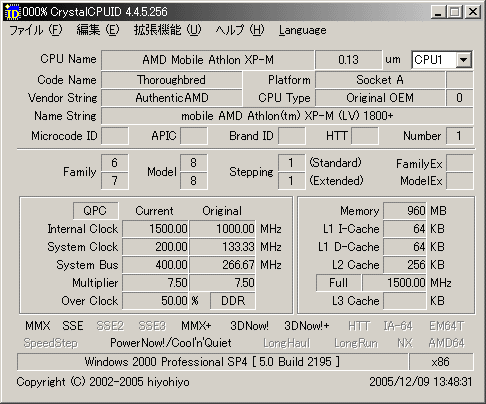Click the Memory value 960
486x404 pixels.
(x=405, y=211)
